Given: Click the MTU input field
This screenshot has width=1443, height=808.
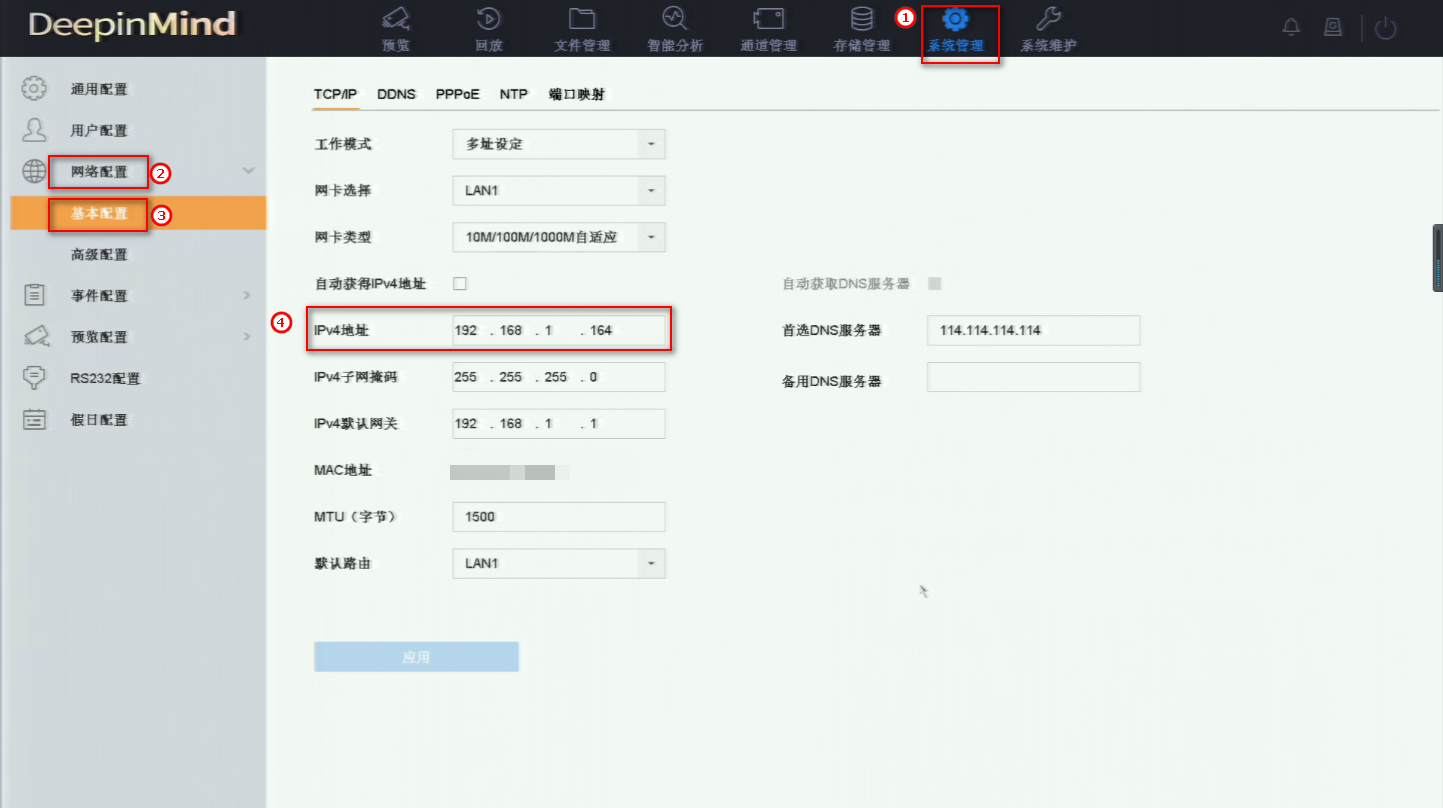Looking at the screenshot, I should click(x=557, y=516).
